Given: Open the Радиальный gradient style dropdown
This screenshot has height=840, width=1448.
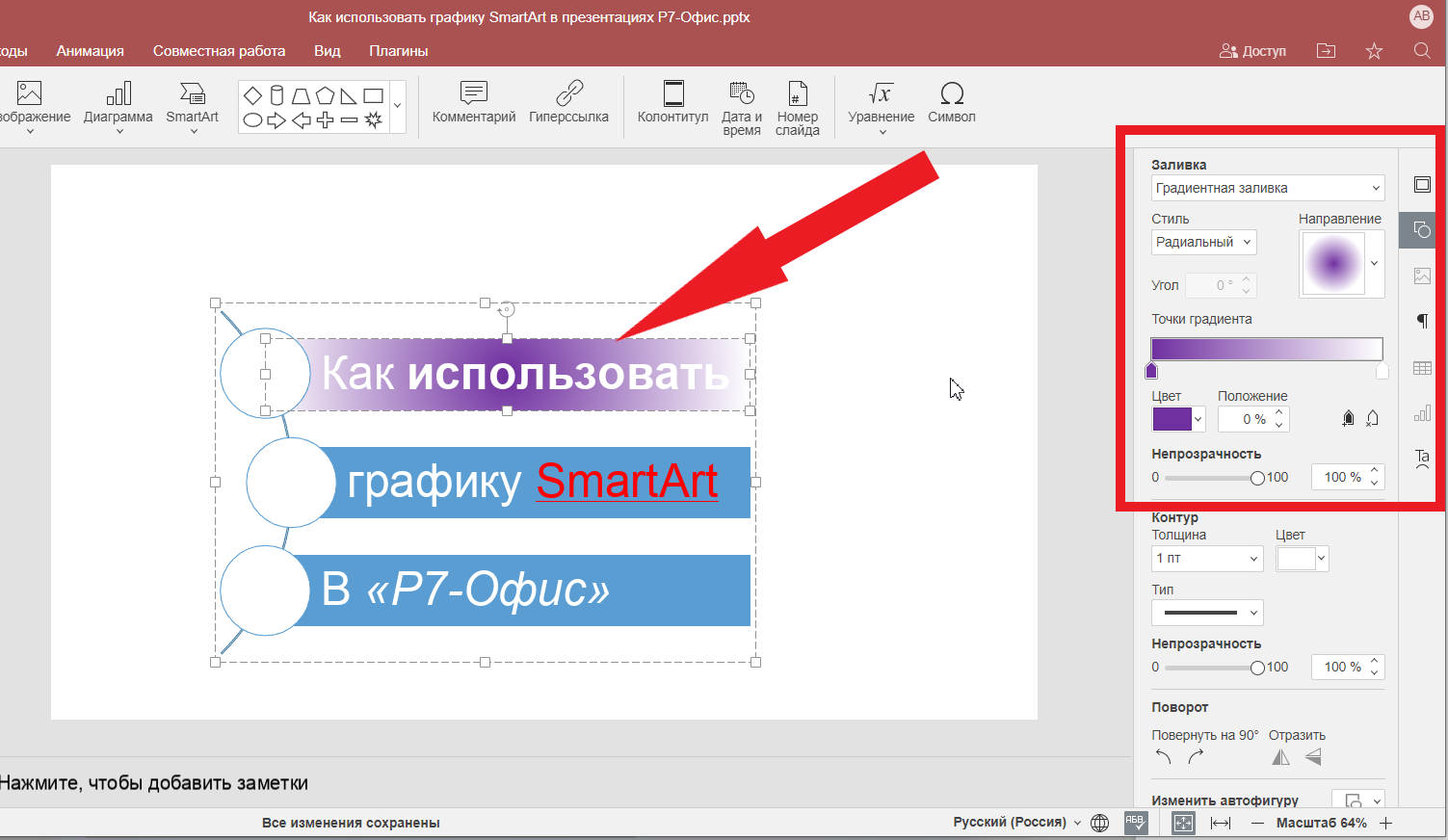Looking at the screenshot, I should 1204,242.
